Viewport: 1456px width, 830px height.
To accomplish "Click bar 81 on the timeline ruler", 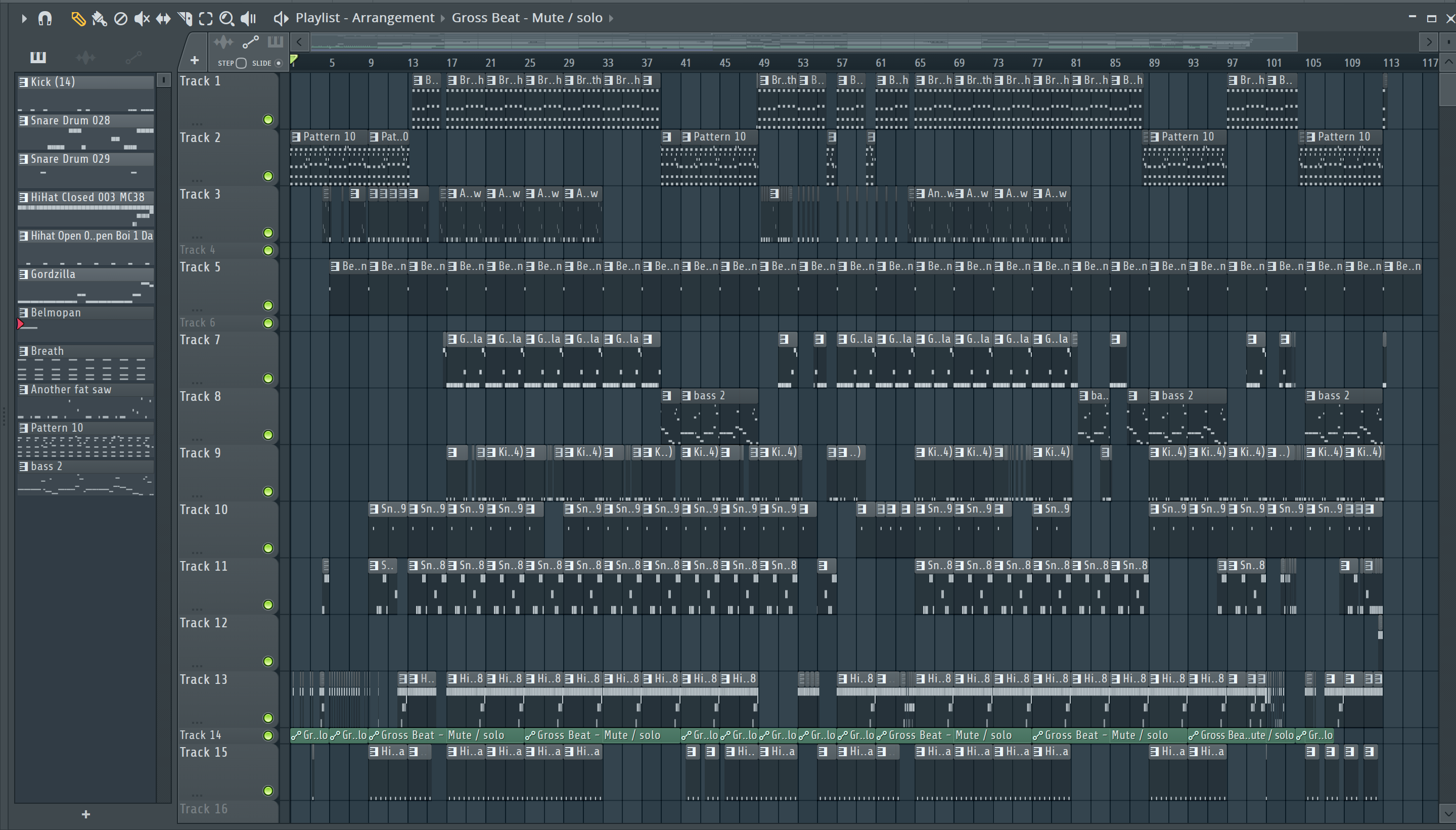I will 1076,63.
